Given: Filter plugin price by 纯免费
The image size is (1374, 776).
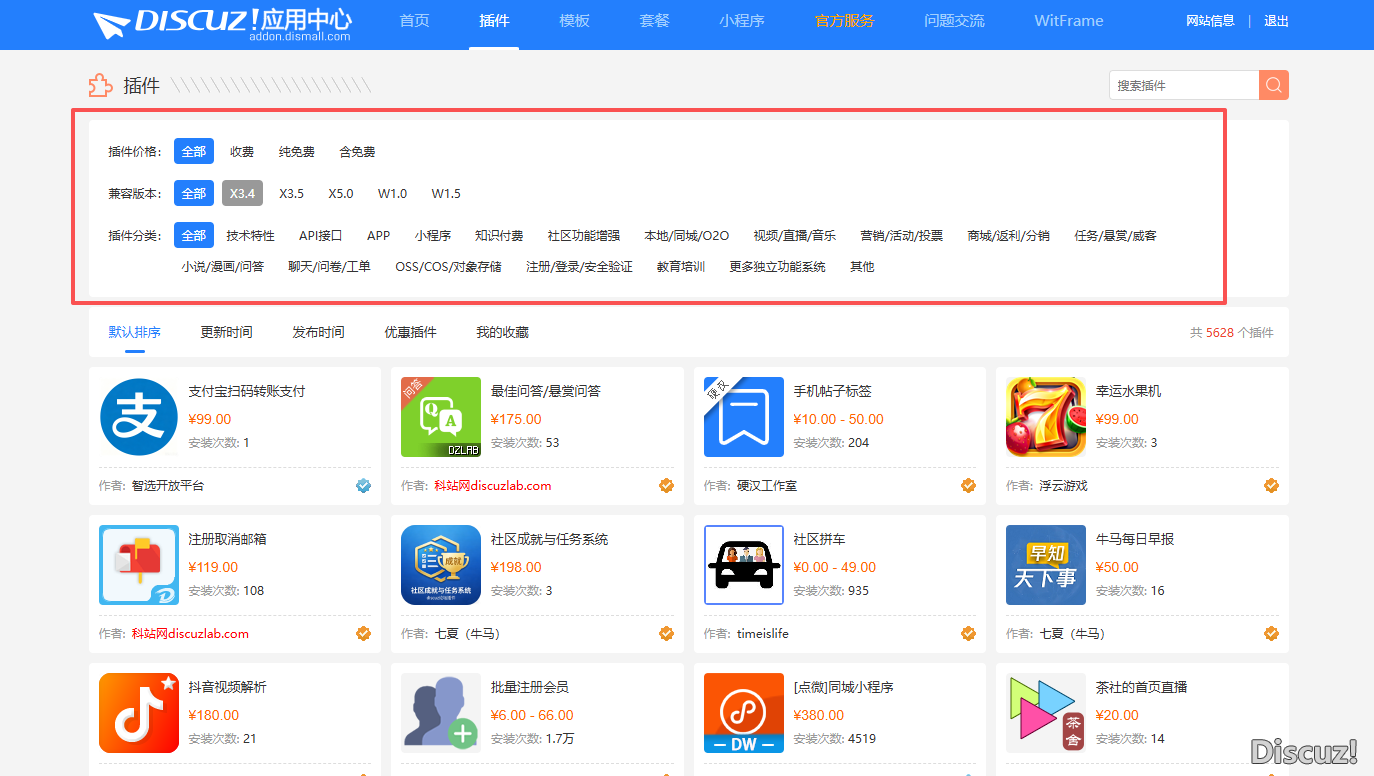Looking at the screenshot, I should coord(297,152).
